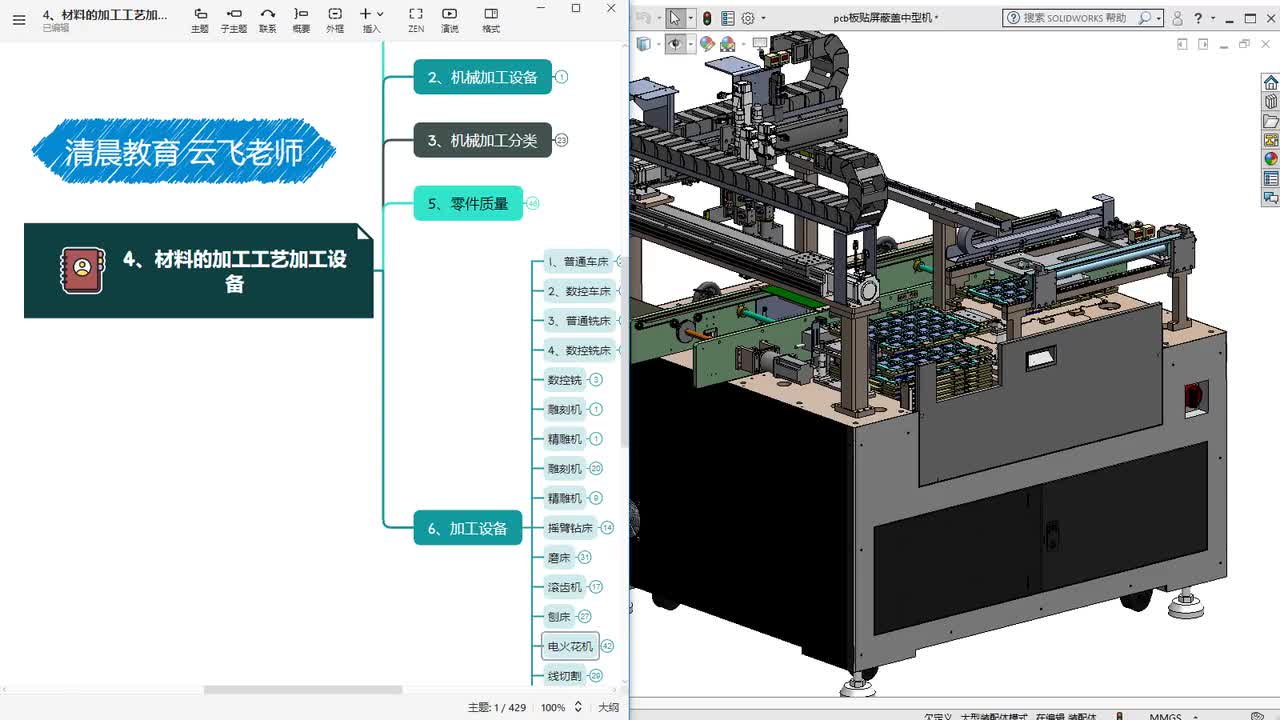Open the SolidWorks user login icon

1177,18
